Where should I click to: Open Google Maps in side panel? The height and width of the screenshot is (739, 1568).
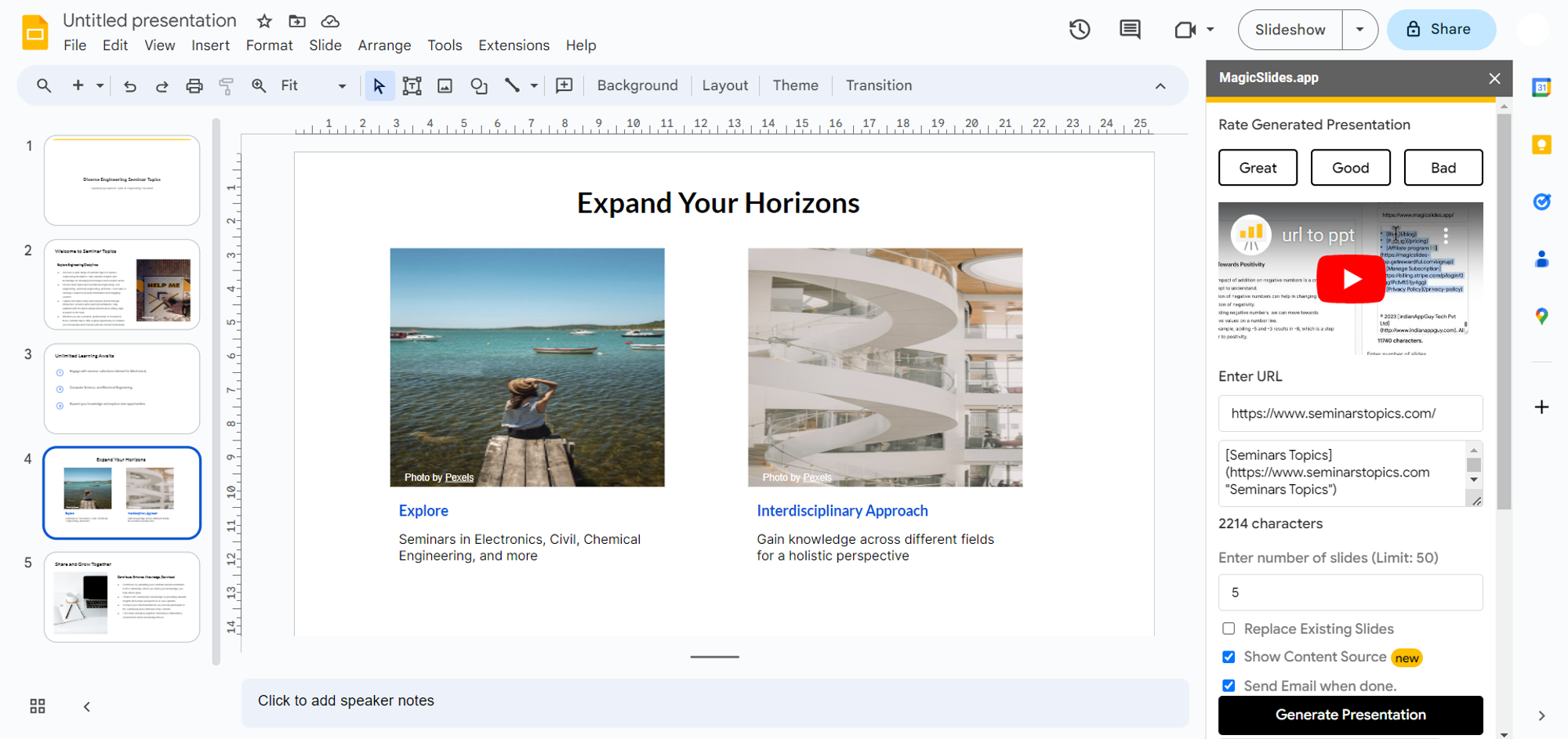[1541, 317]
